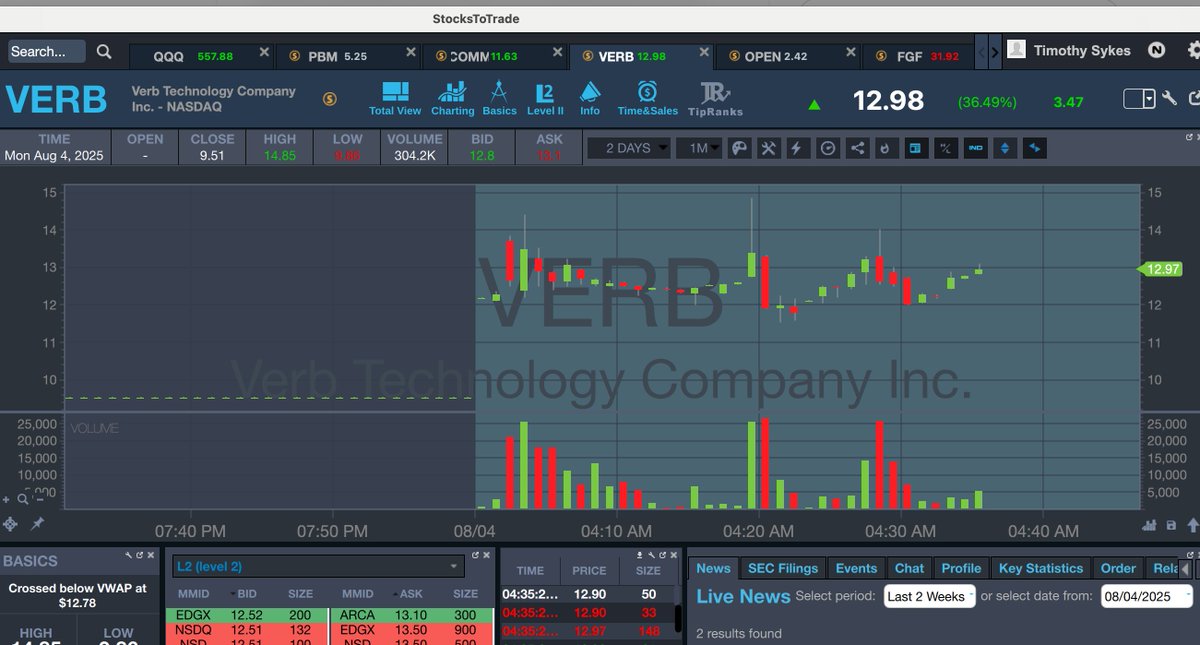
Task: Click the lightning bolt icon on chart toolbar
Action: tap(796, 147)
